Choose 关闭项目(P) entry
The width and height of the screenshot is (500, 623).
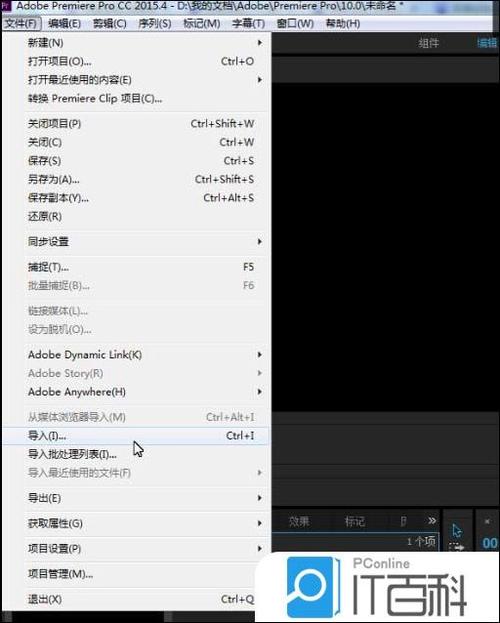pyautogui.click(x=136, y=124)
